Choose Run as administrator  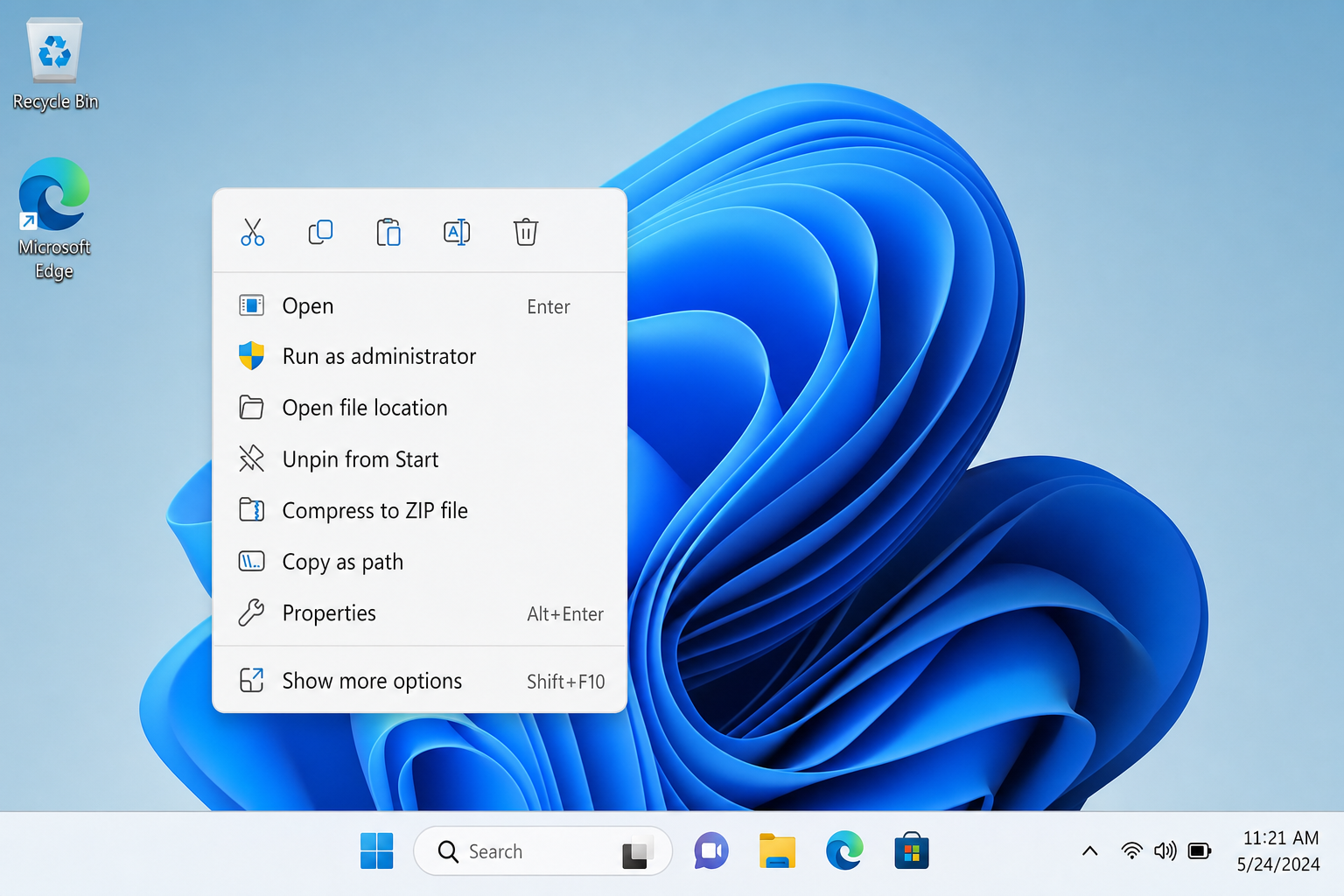[420, 356]
